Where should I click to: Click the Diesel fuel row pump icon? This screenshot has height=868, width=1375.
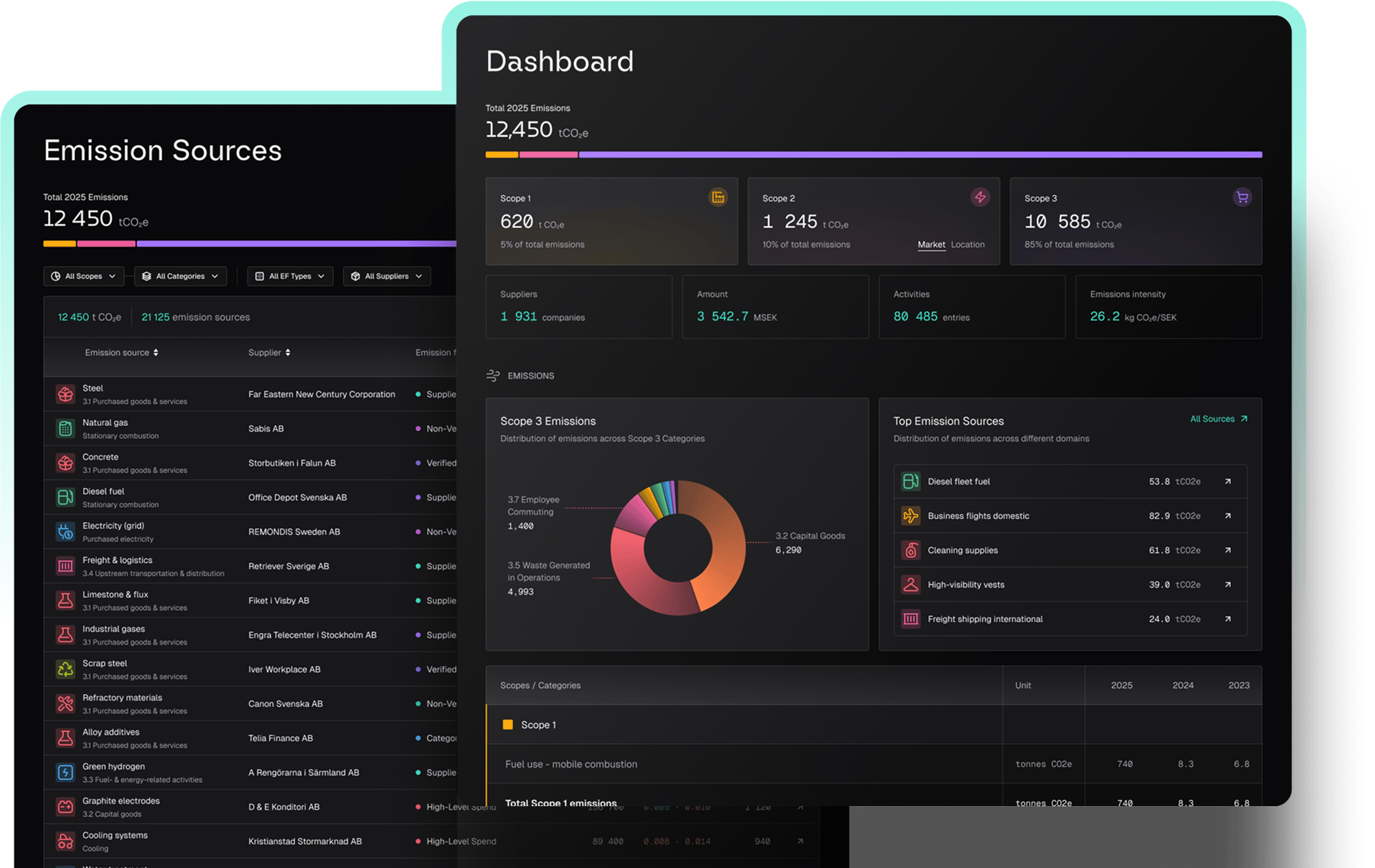click(x=65, y=497)
